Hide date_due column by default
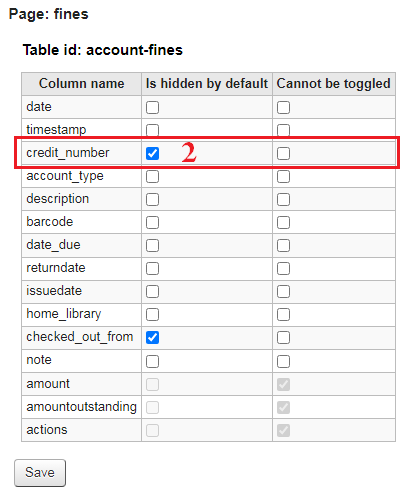Screen dimensions: 415x493 tap(152, 245)
